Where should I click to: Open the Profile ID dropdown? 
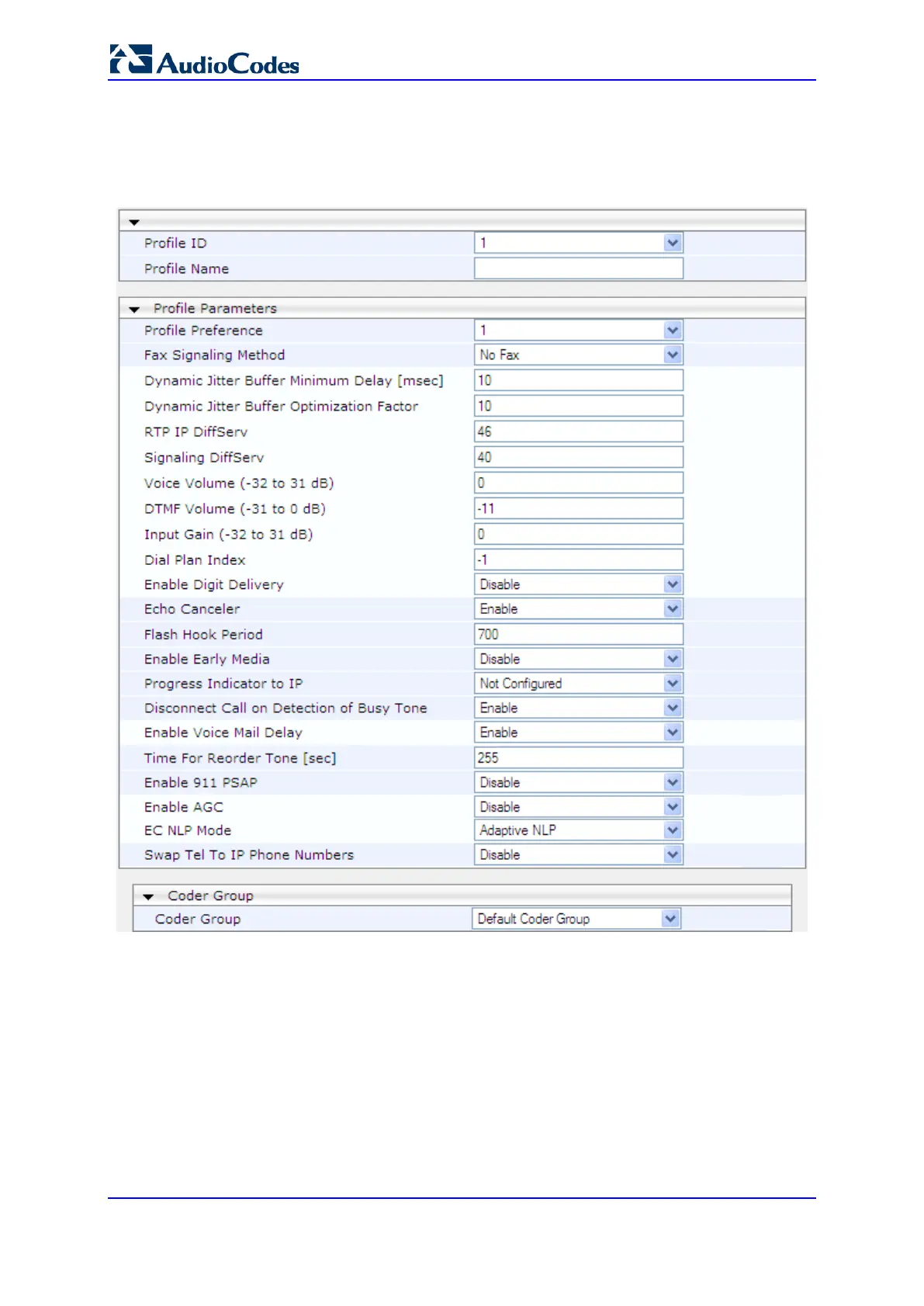tap(578, 243)
